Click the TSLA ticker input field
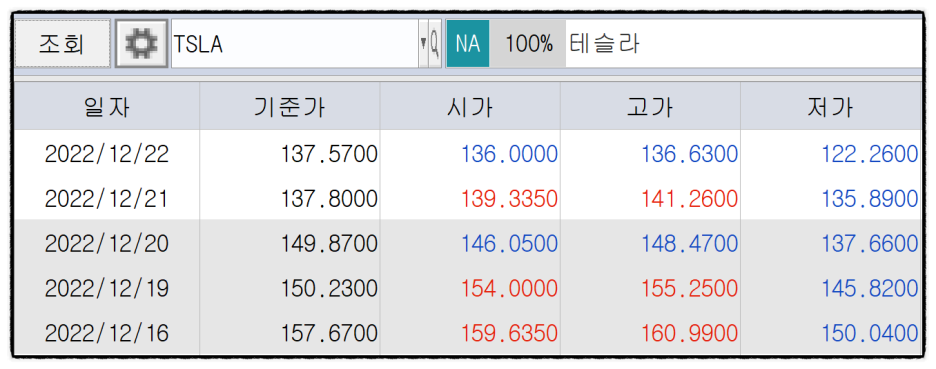Viewport: 936px width, 369px height. pyautogui.click(x=295, y=44)
